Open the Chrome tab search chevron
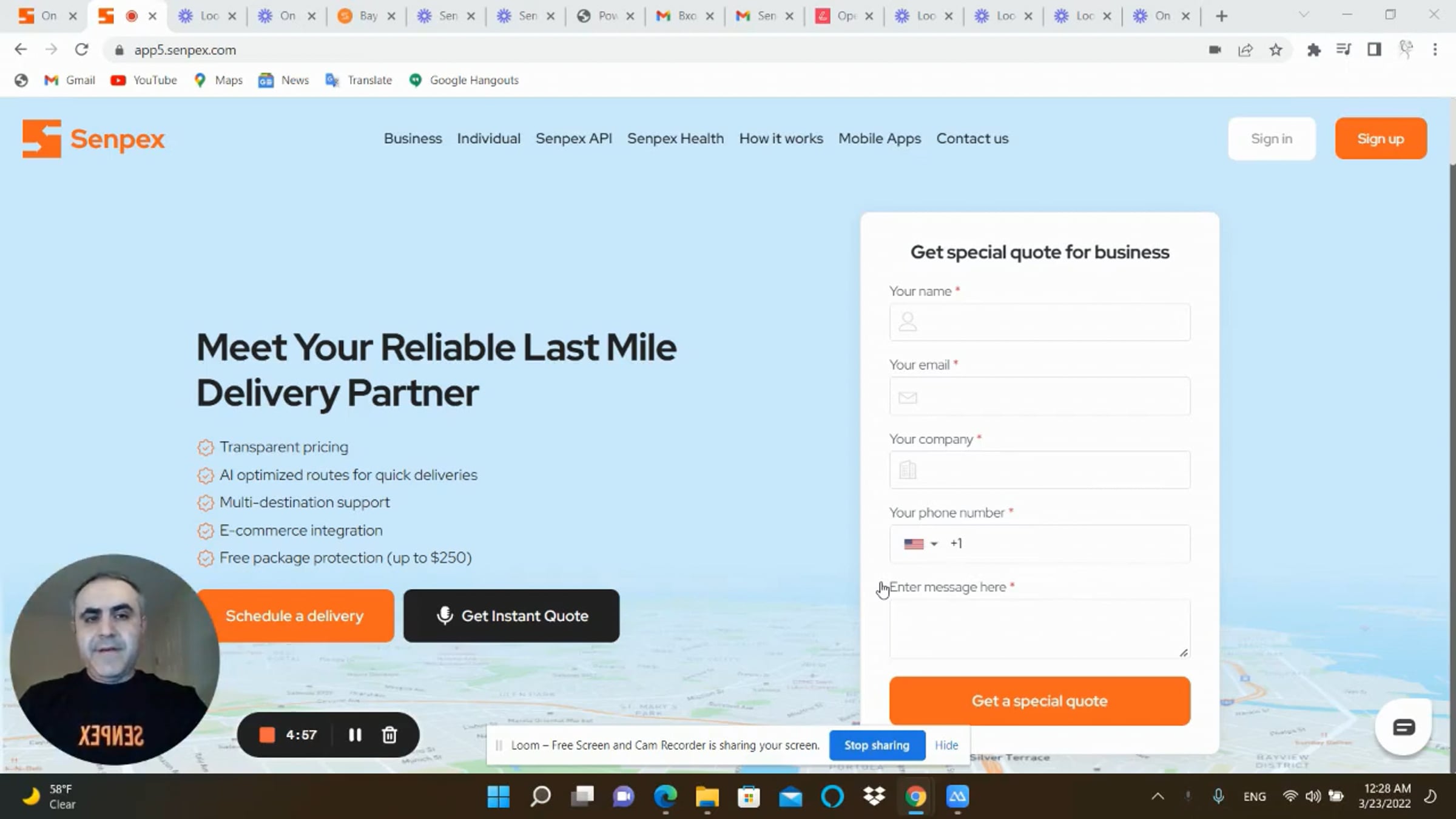The height and width of the screenshot is (819, 1456). pos(1304,15)
